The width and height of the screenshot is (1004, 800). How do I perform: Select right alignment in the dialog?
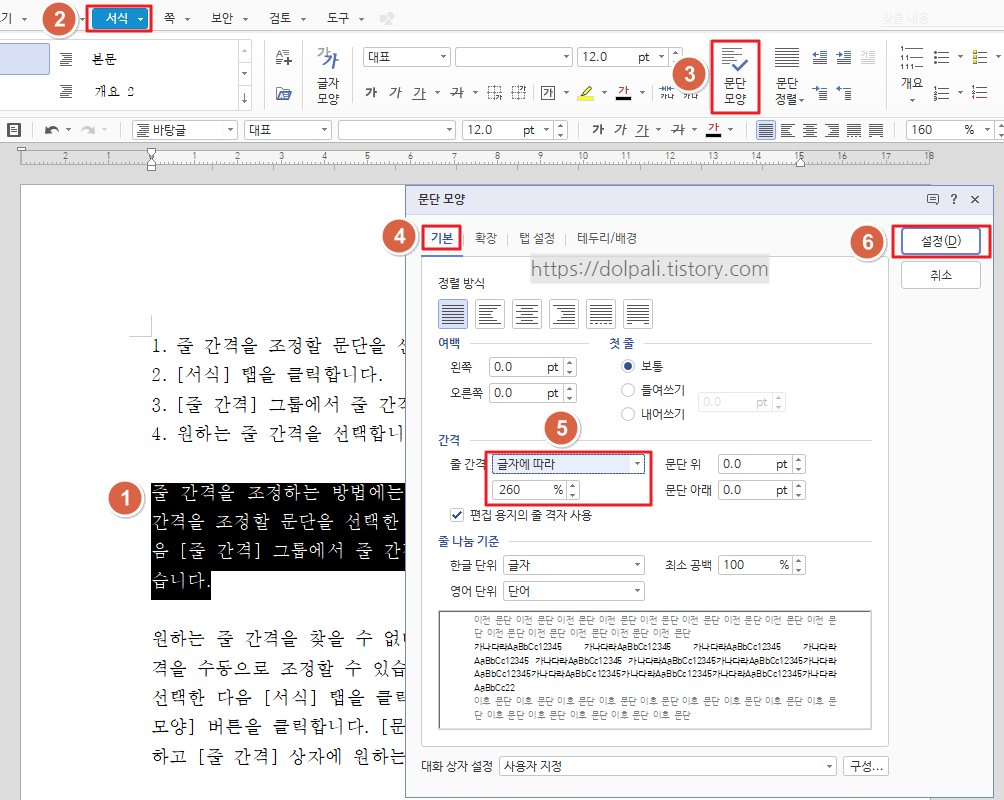(564, 314)
